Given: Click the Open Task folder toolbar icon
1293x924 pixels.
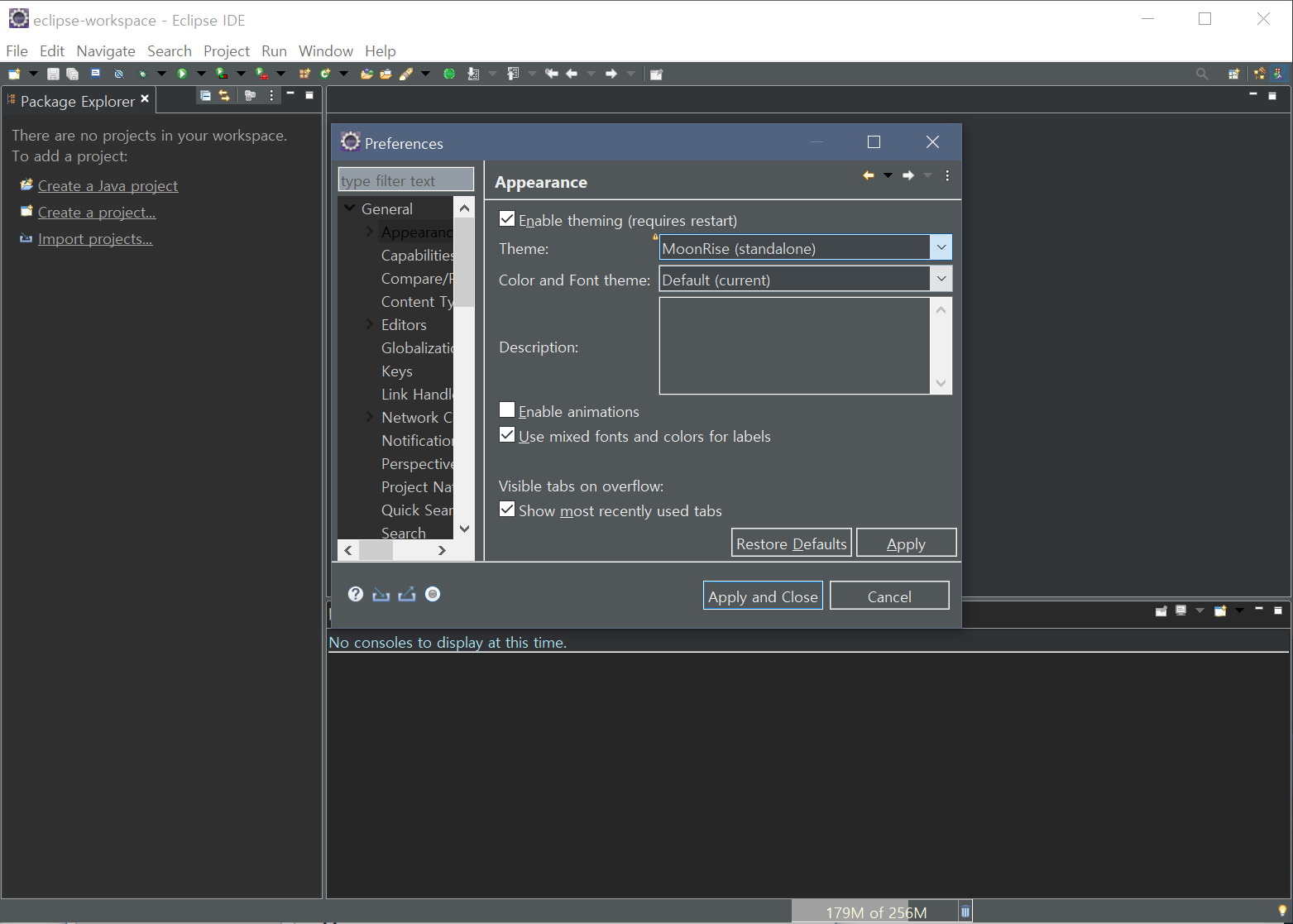Looking at the screenshot, I should [x=386, y=74].
